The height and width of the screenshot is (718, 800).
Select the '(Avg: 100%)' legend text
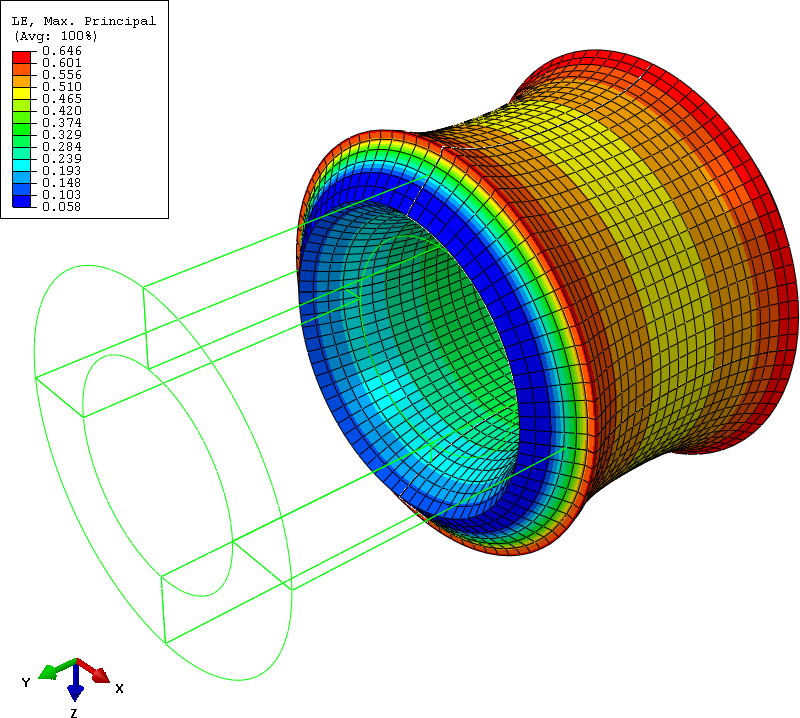(x=55, y=36)
